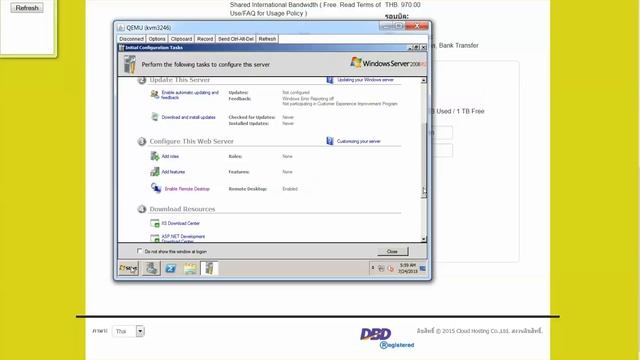The height and width of the screenshot is (360, 640).
Task: Click the ASP.NET Development Download Center icon
Action: click(x=155, y=238)
